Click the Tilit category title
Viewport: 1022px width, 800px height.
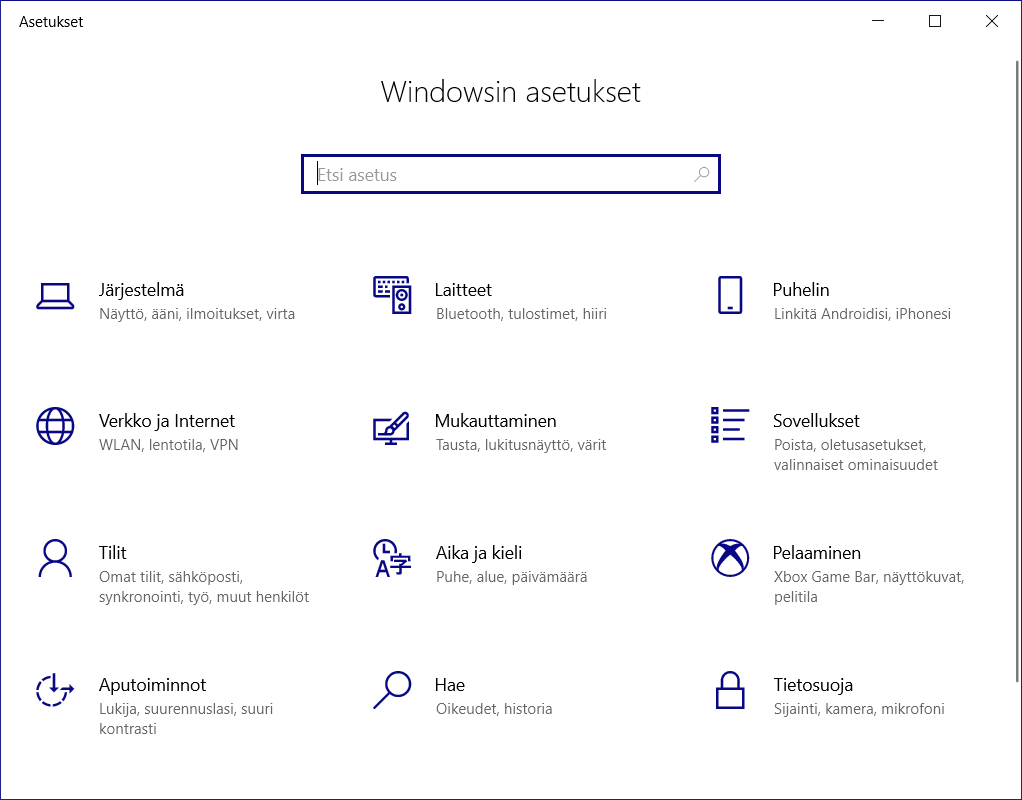(x=113, y=553)
